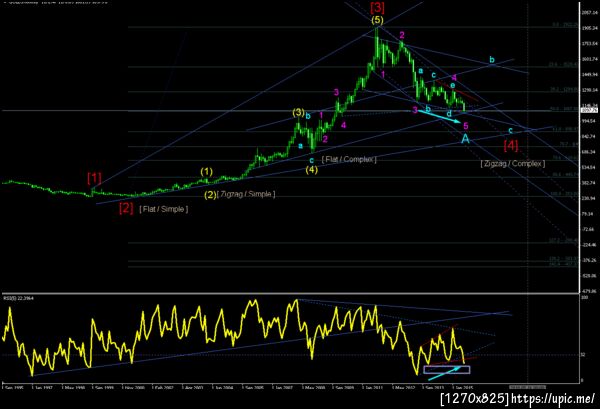Screen dimensions: 600x409
Task: Select the '[ Flat / Simple ]' annotation
Action: click(x=164, y=209)
